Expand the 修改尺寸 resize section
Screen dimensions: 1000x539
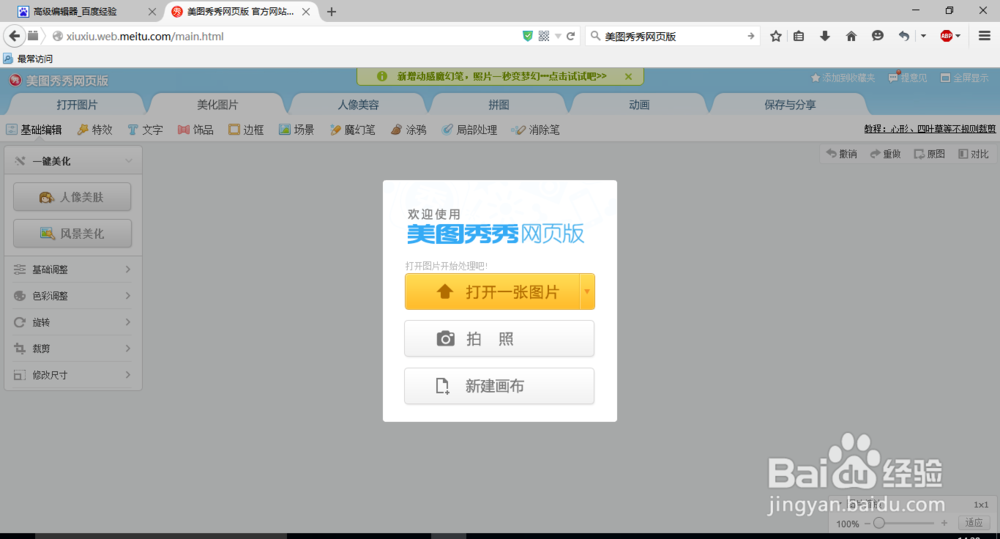coord(73,374)
